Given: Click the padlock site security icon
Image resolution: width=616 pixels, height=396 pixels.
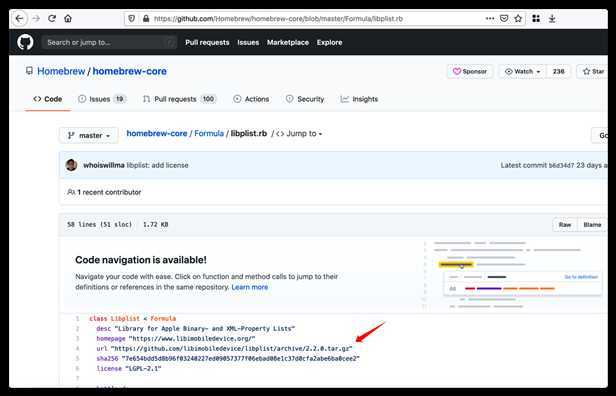Looking at the screenshot, I should pyautogui.click(x=146, y=18).
